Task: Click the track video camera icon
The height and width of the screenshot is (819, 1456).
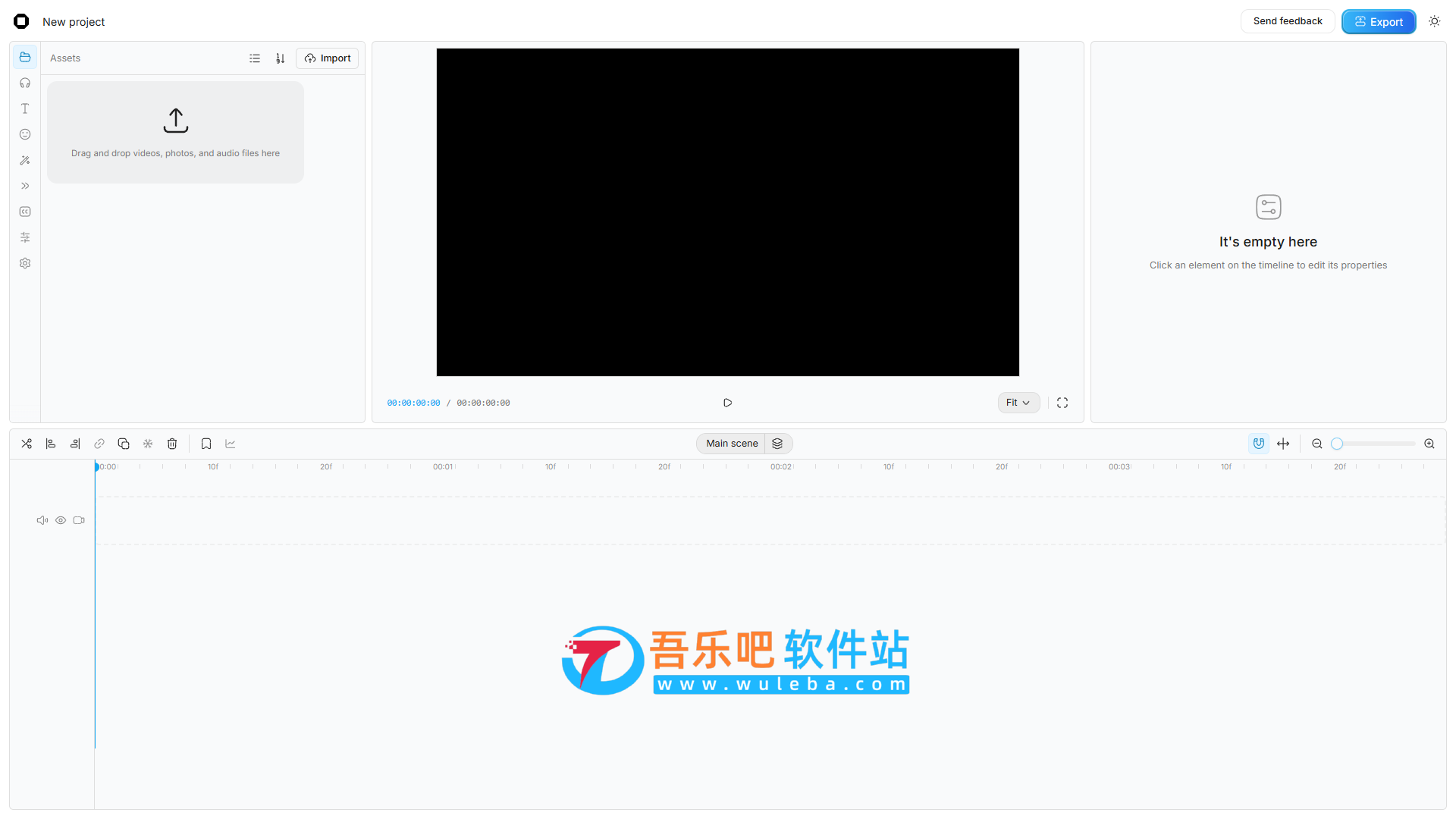Action: click(x=79, y=520)
